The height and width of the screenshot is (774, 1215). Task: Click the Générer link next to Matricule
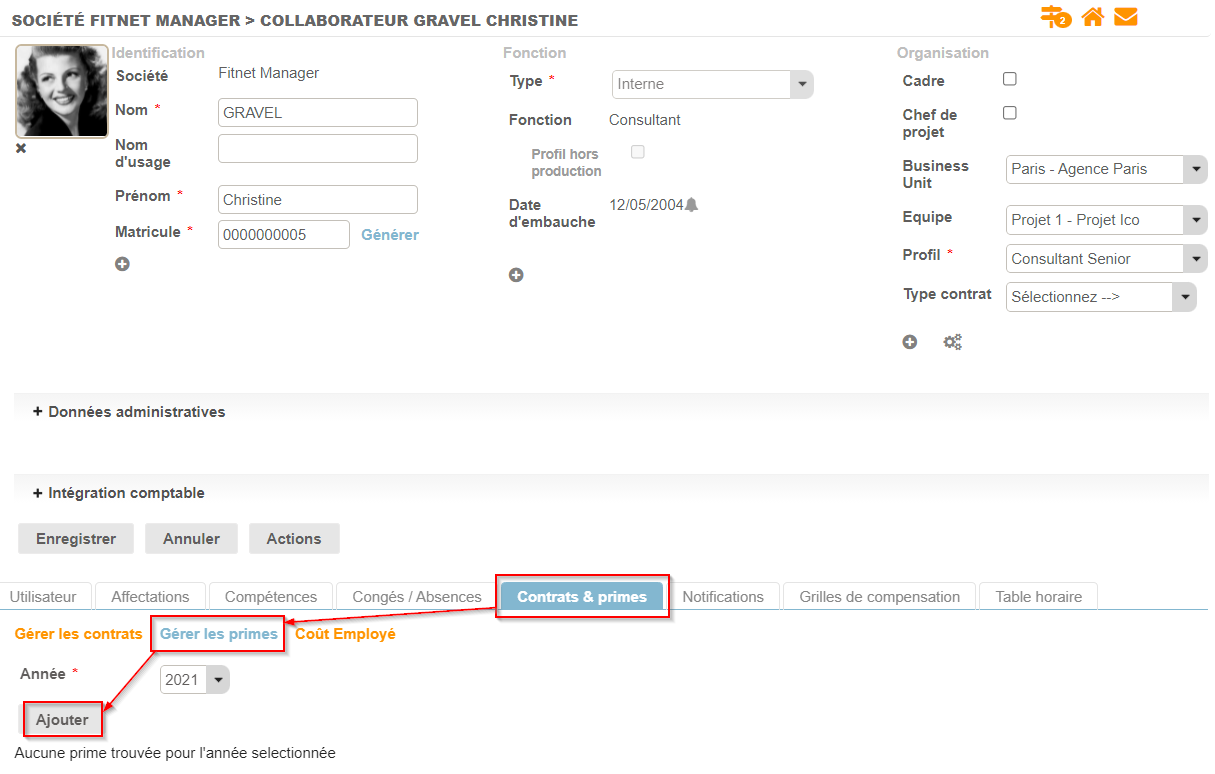click(390, 235)
